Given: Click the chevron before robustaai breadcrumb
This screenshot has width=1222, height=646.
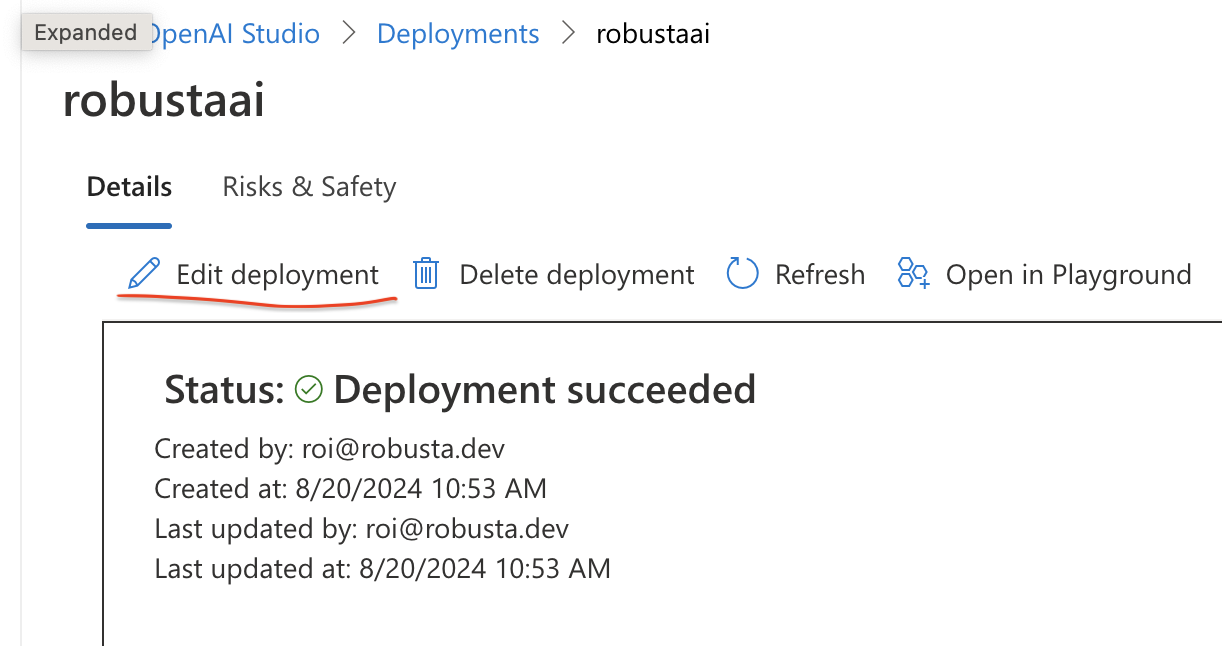Looking at the screenshot, I should click(x=569, y=33).
